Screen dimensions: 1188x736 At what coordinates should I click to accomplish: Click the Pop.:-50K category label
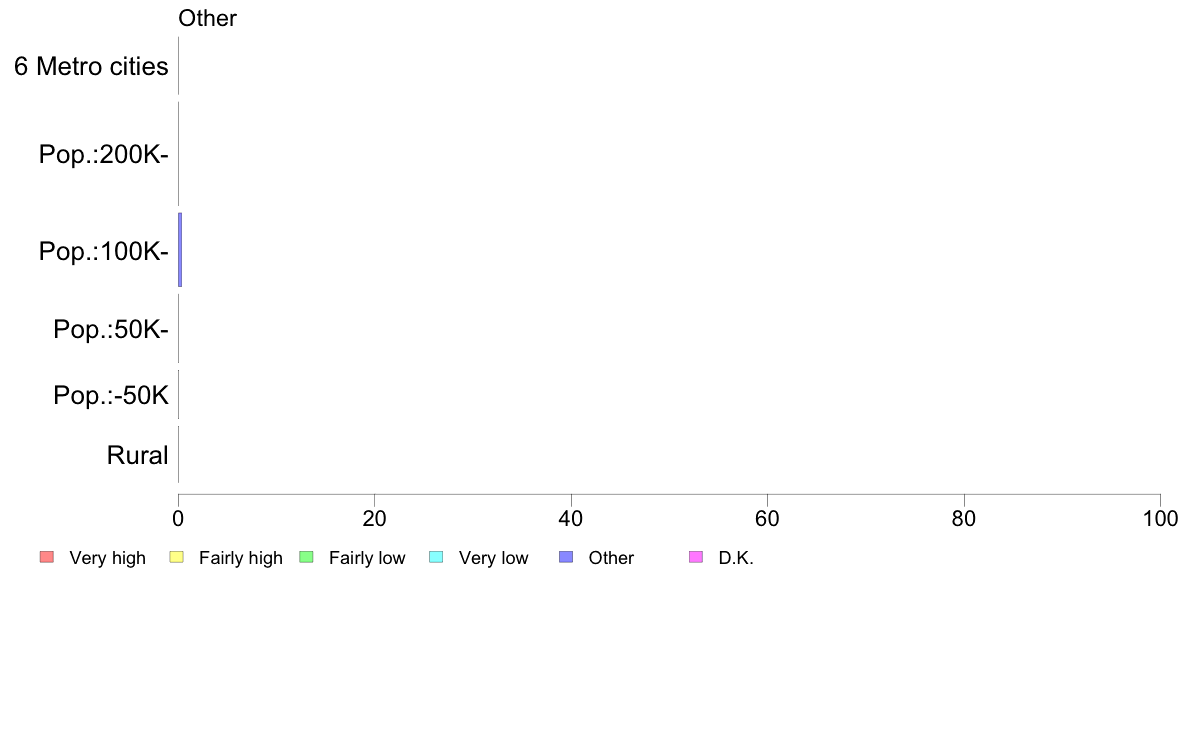tap(111, 395)
